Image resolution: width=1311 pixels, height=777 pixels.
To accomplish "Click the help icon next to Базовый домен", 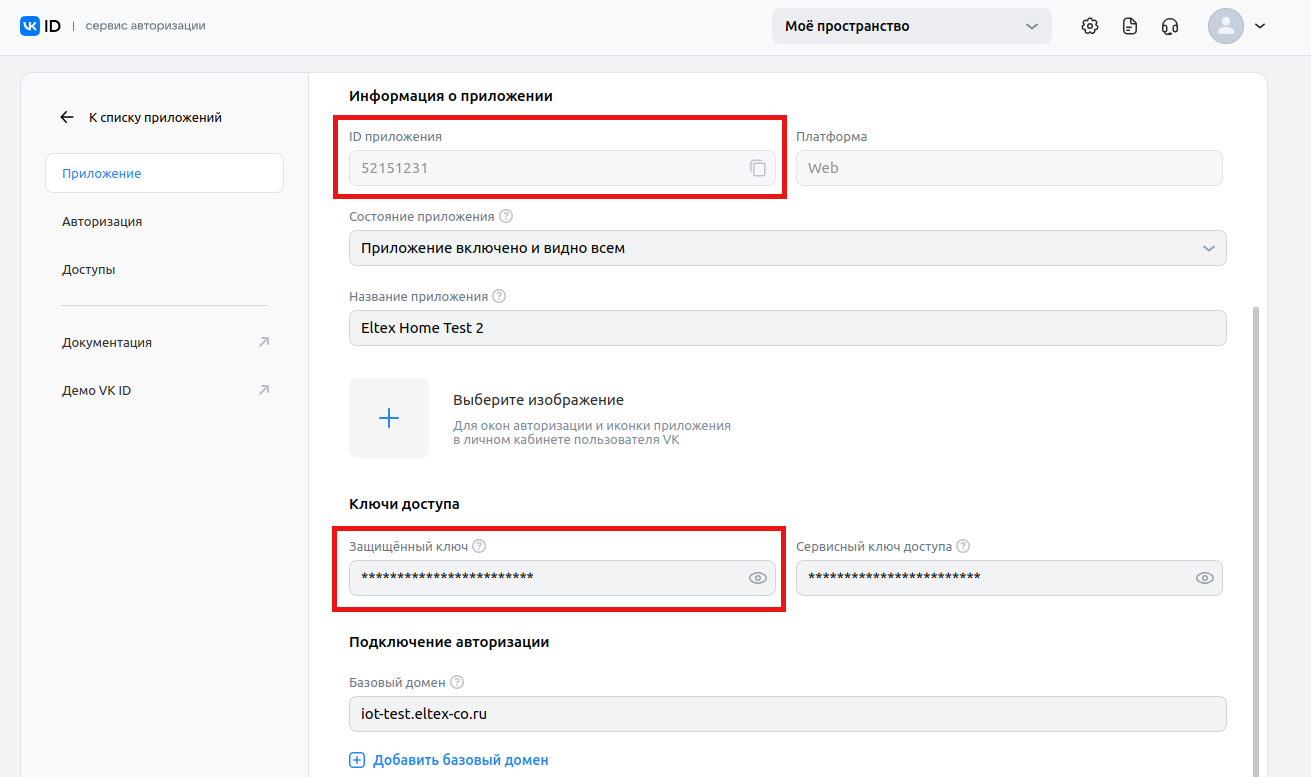I will pyautogui.click(x=457, y=682).
